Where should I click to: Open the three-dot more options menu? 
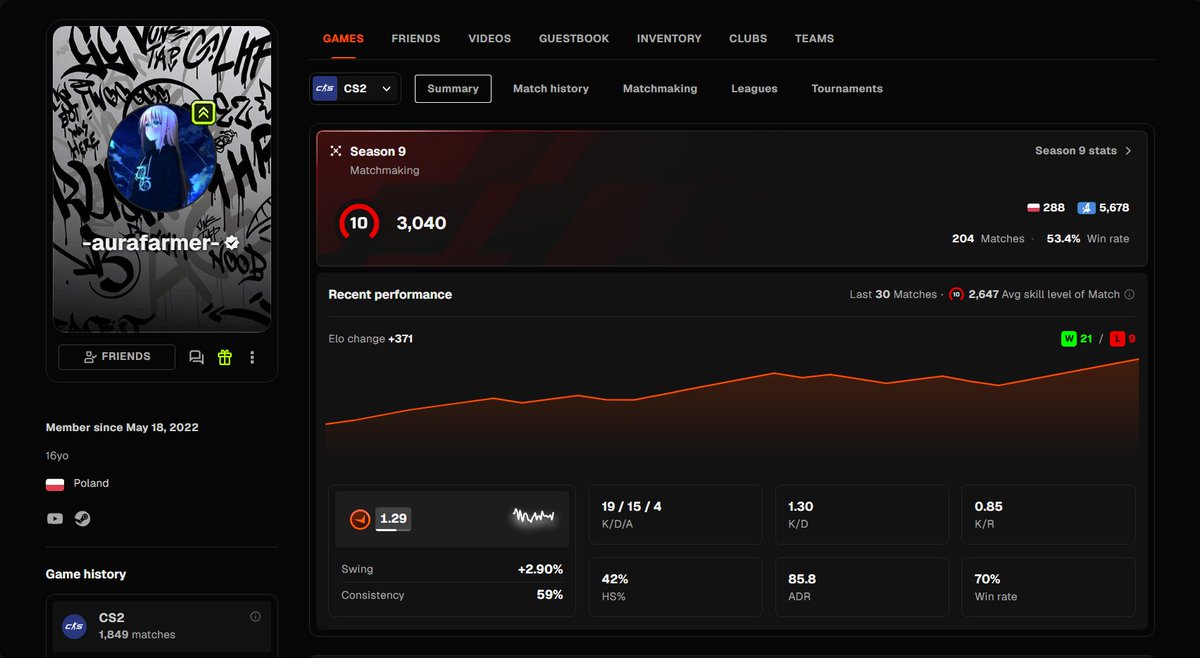pyautogui.click(x=252, y=357)
